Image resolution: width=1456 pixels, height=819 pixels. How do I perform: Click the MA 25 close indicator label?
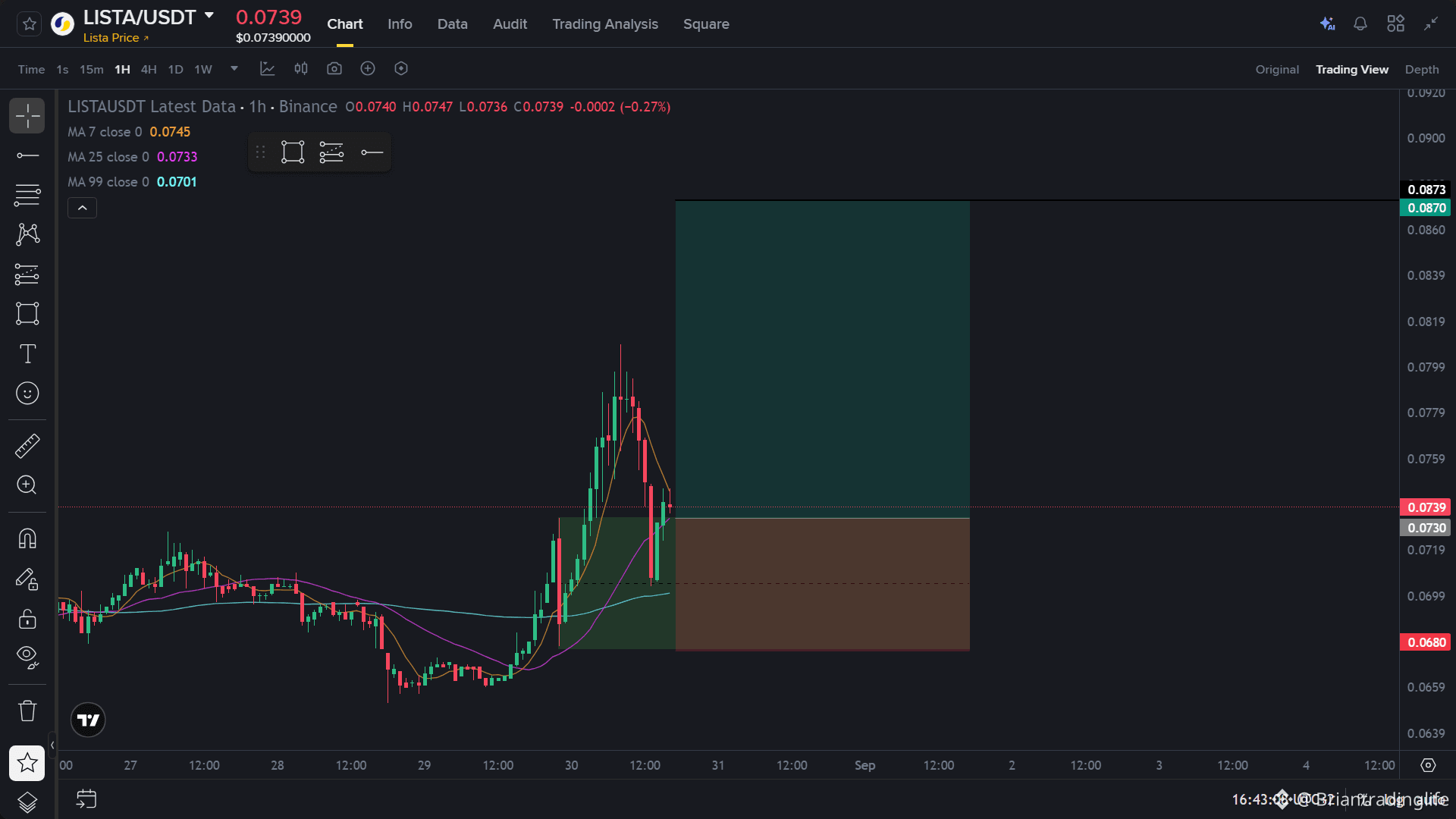(108, 157)
